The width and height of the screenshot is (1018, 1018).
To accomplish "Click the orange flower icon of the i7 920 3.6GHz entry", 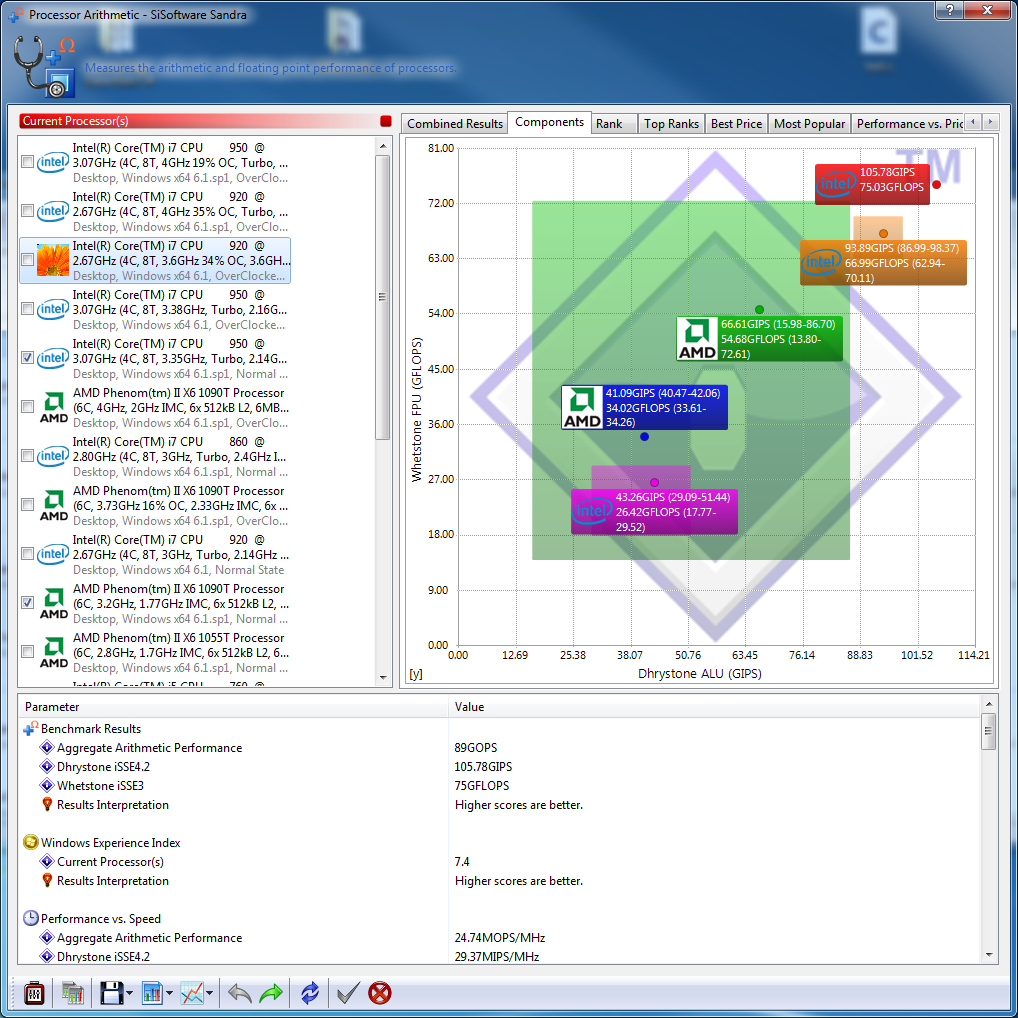I will click(x=53, y=260).
